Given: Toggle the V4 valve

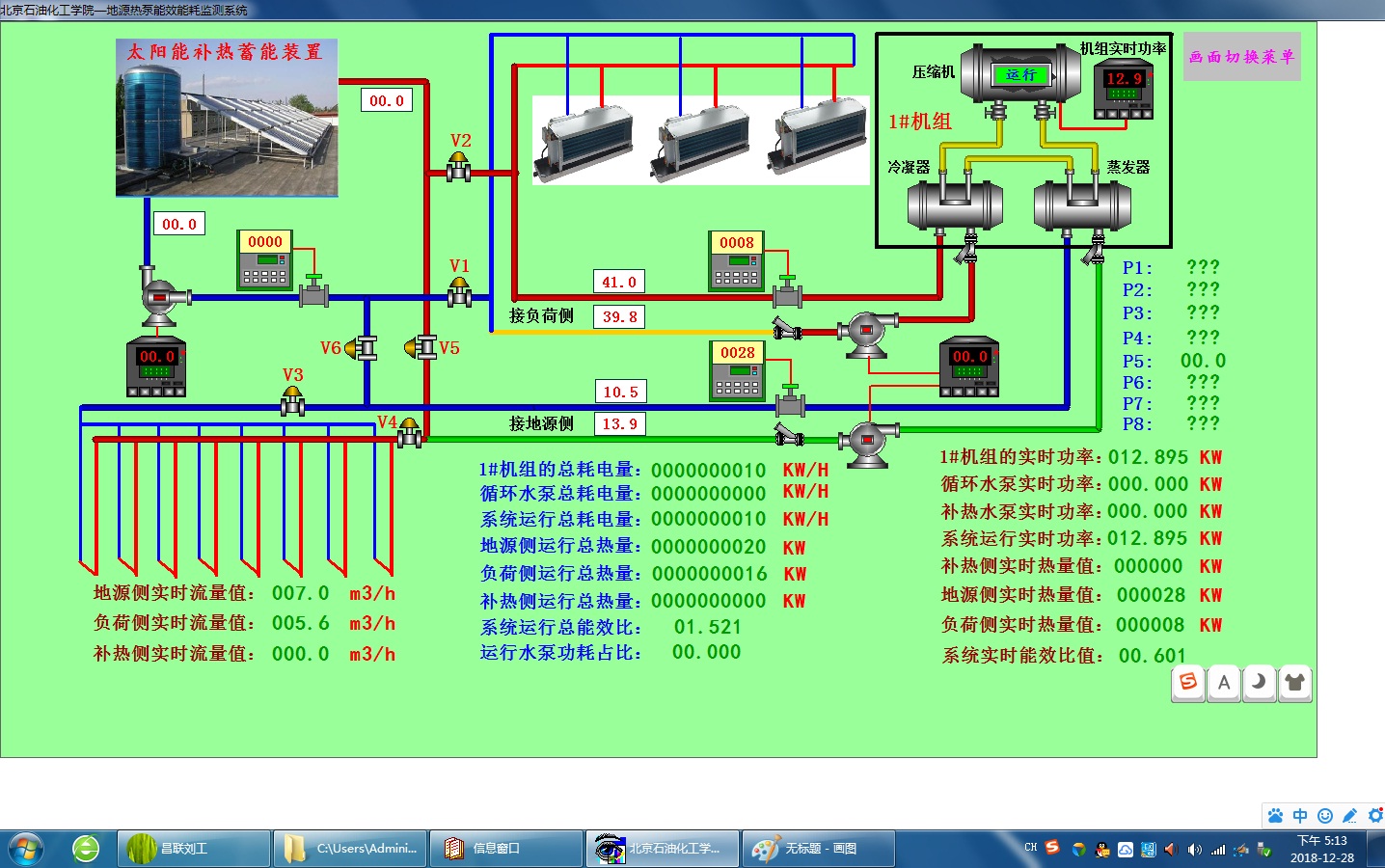Looking at the screenshot, I should pos(409,433).
